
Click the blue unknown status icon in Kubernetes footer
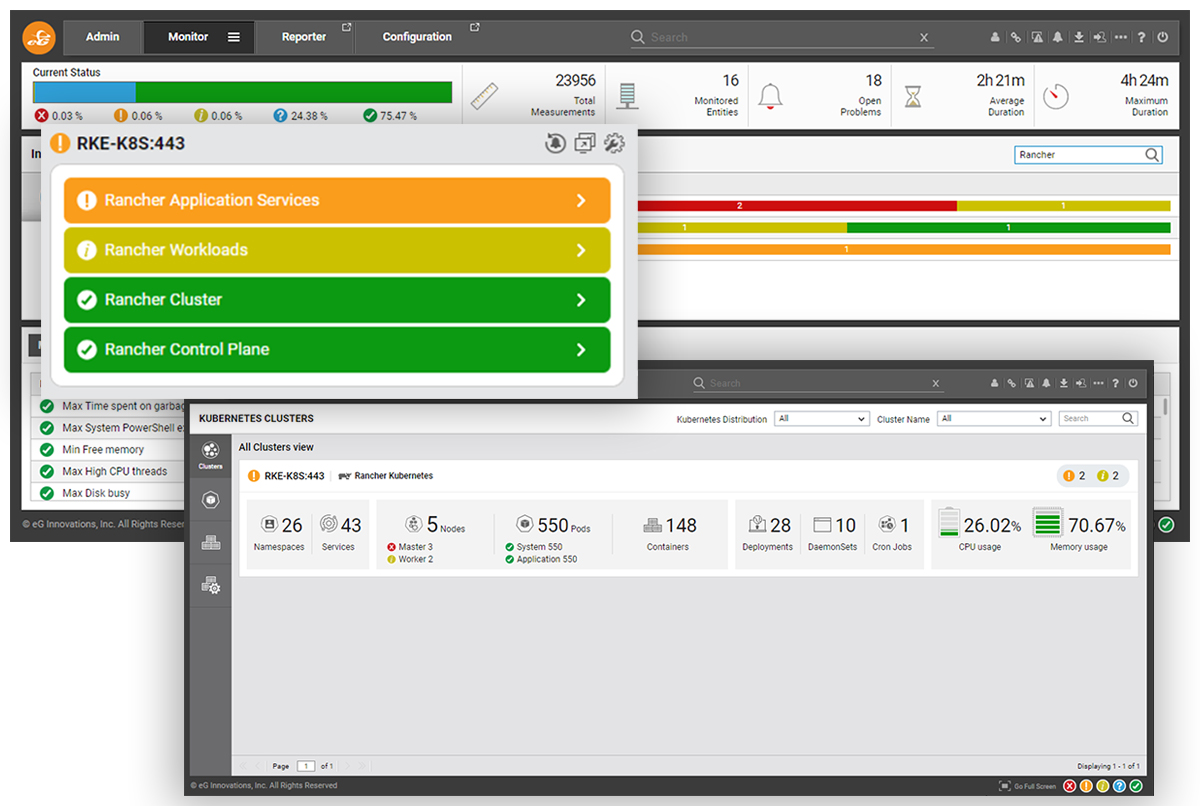pos(1120,786)
